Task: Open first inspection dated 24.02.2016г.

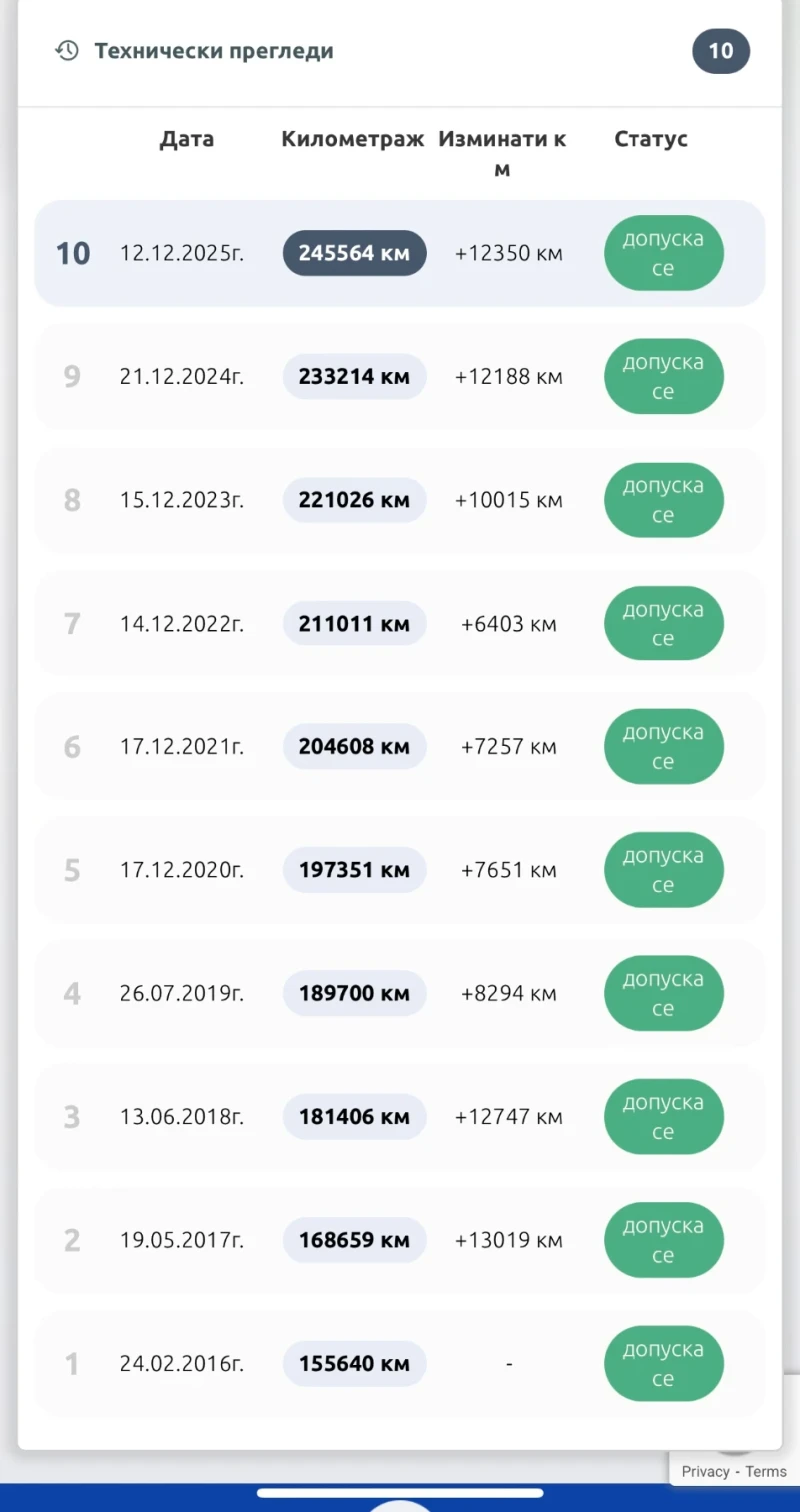Action: point(181,1363)
